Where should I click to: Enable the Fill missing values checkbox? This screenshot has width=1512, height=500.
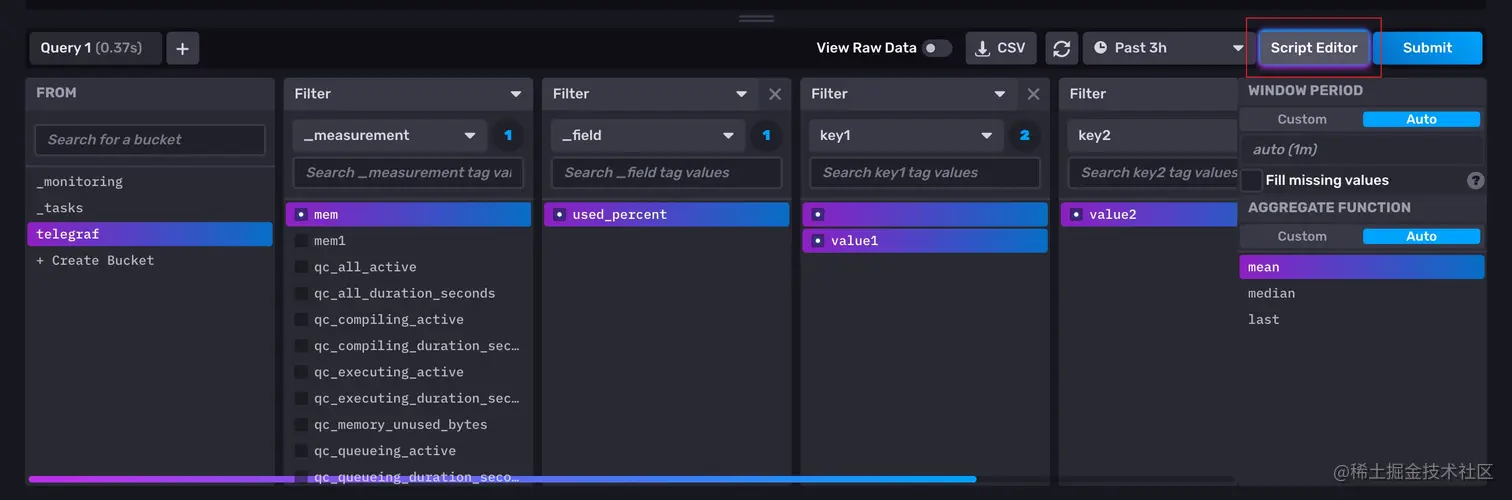click(1252, 181)
